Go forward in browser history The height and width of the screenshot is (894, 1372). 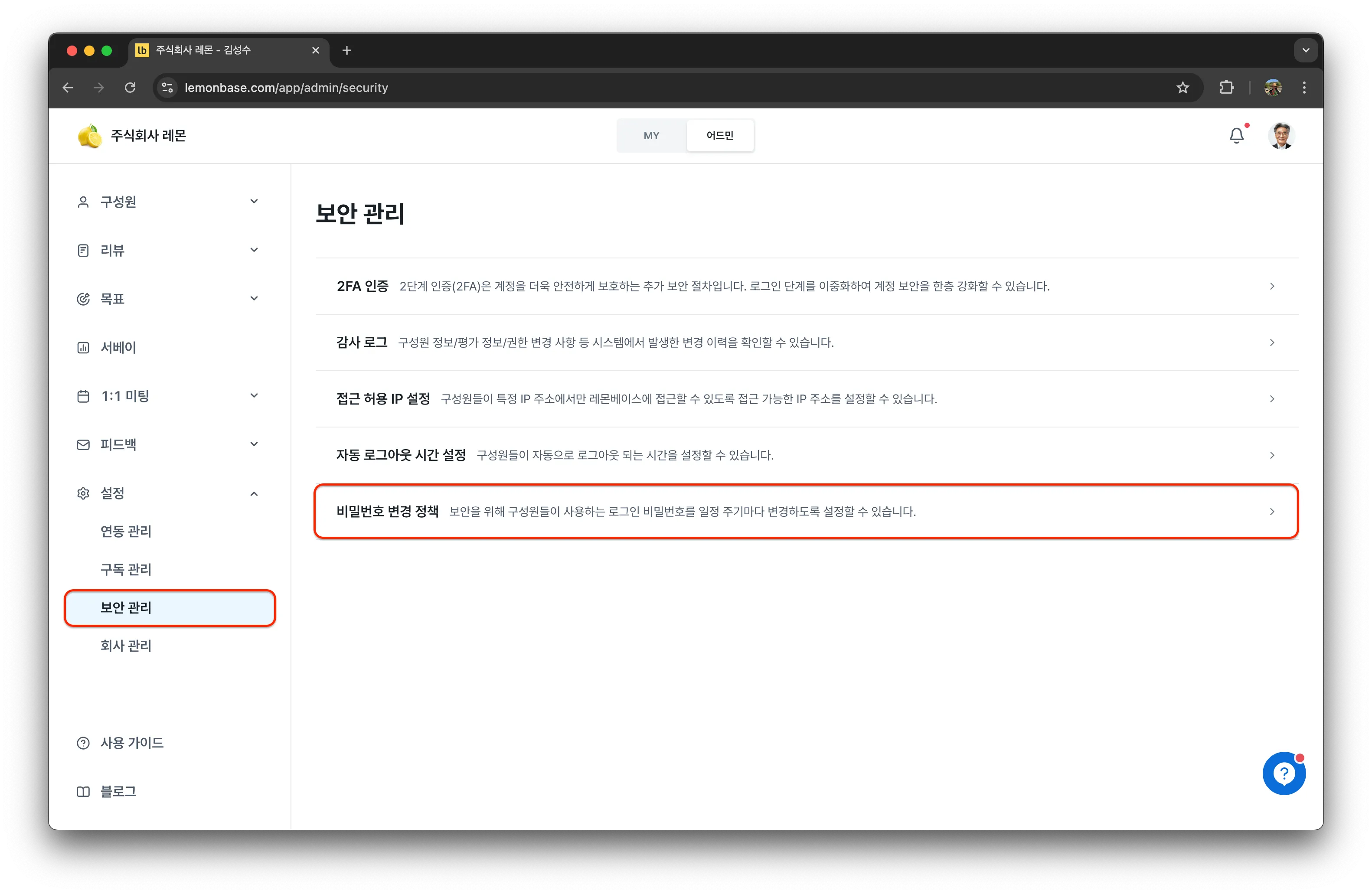tap(99, 88)
